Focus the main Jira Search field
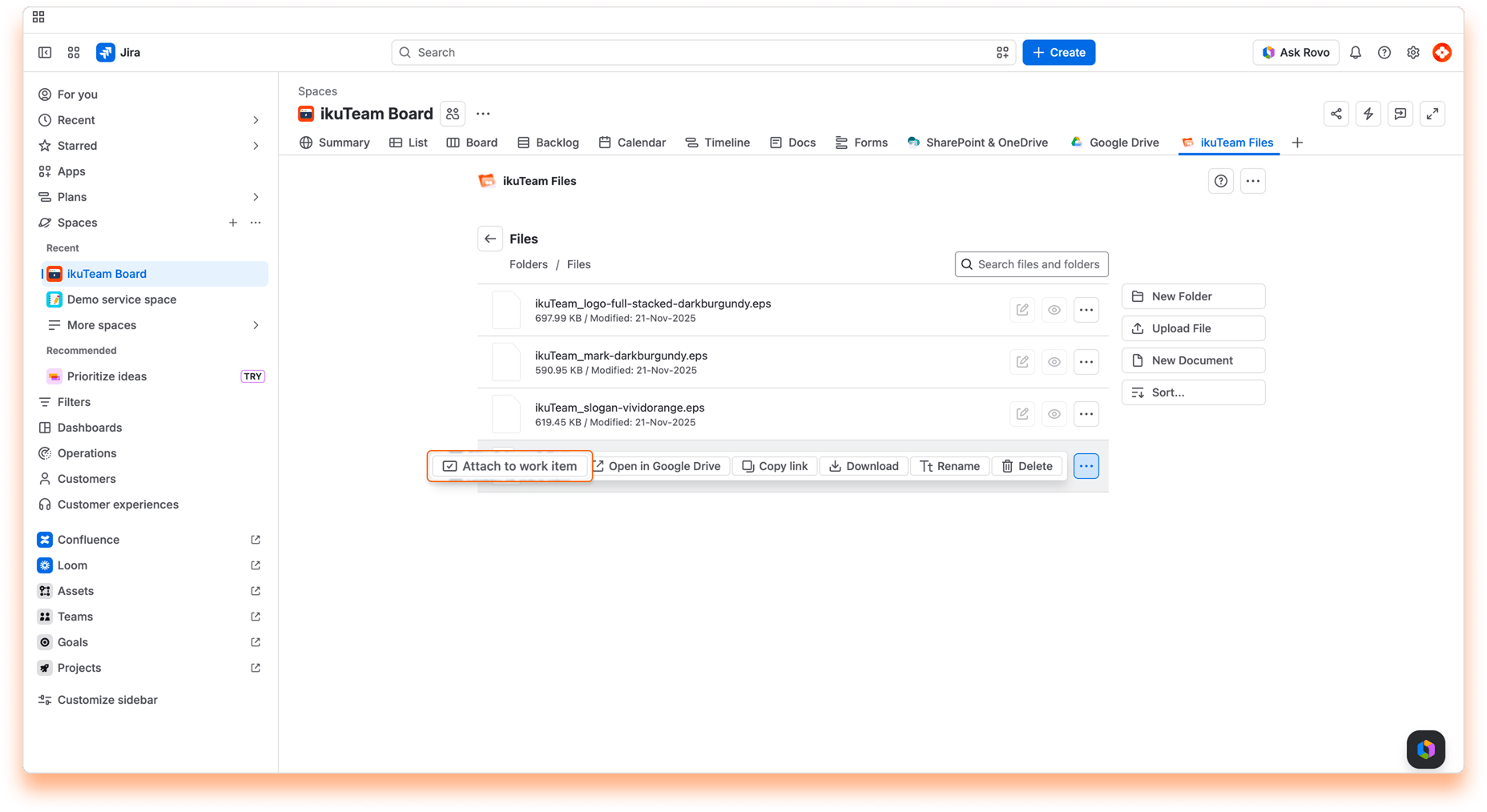Image resolution: width=1487 pixels, height=812 pixels. pyautogui.click(x=703, y=52)
